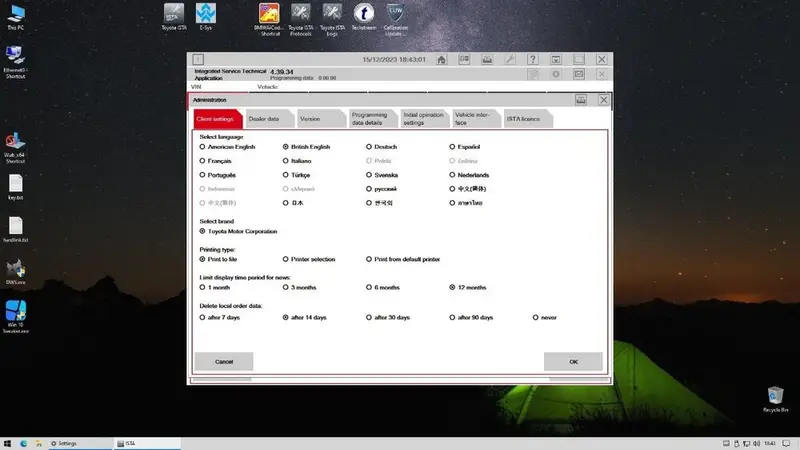Select British English language
The width and height of the screenshot is (800, 450).
(286, 147)
